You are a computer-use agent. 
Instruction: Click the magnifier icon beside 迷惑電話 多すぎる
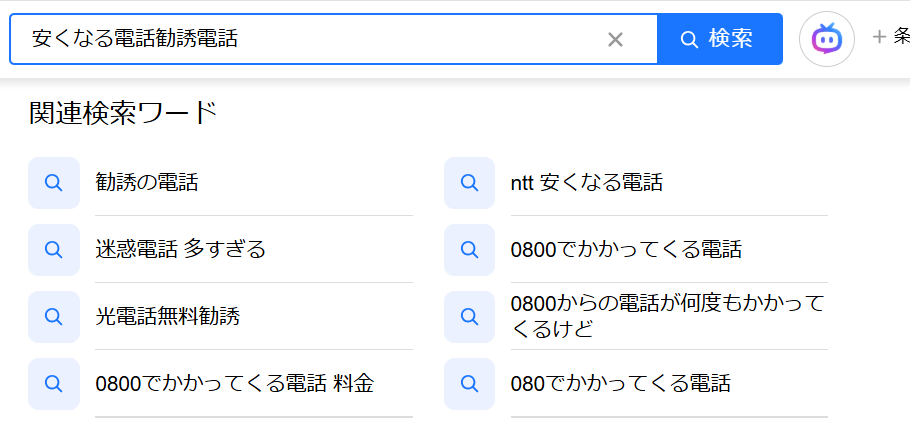pos(54,250)
